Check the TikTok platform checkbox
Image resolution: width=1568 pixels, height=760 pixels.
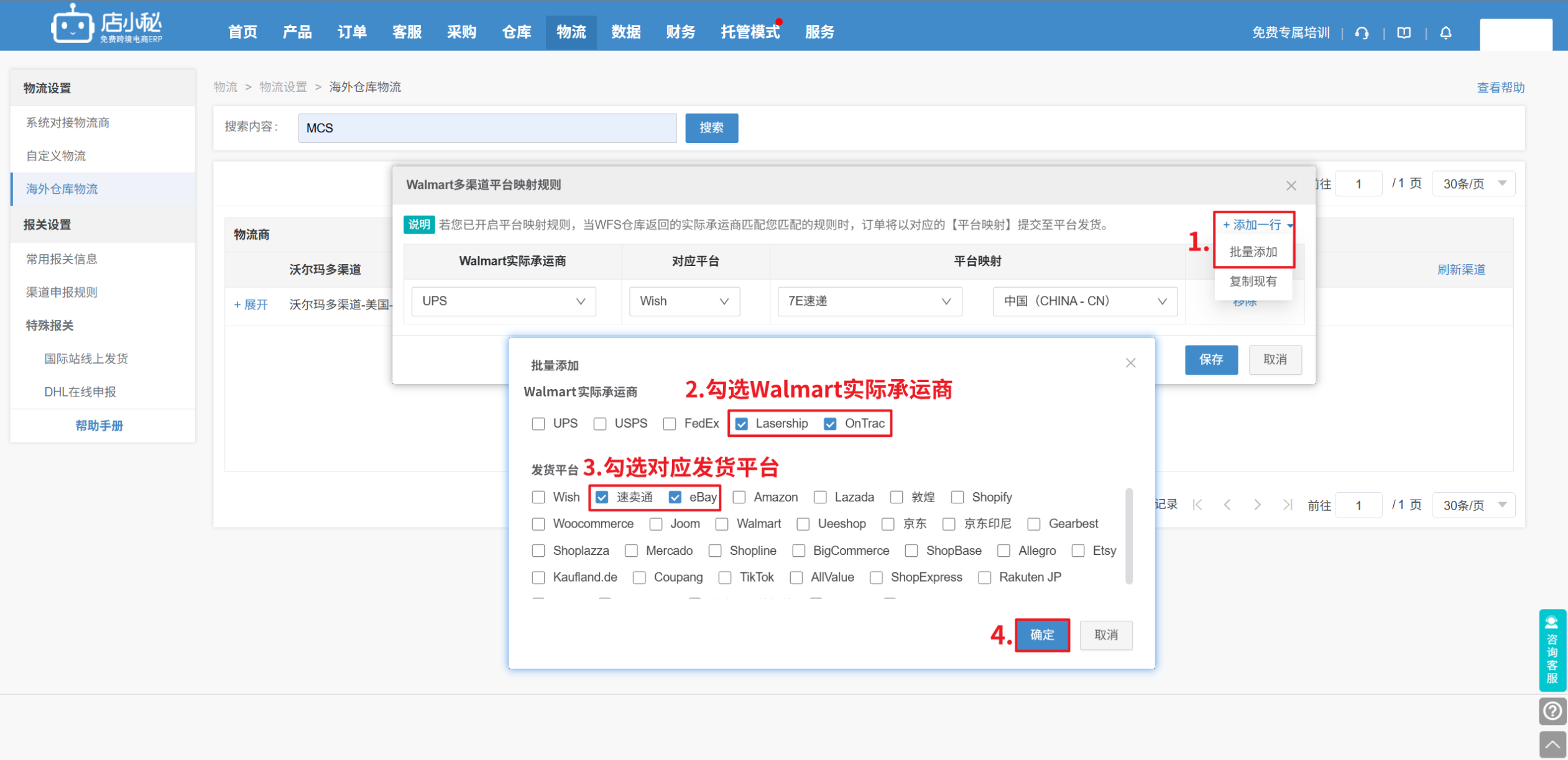[725, 577]
